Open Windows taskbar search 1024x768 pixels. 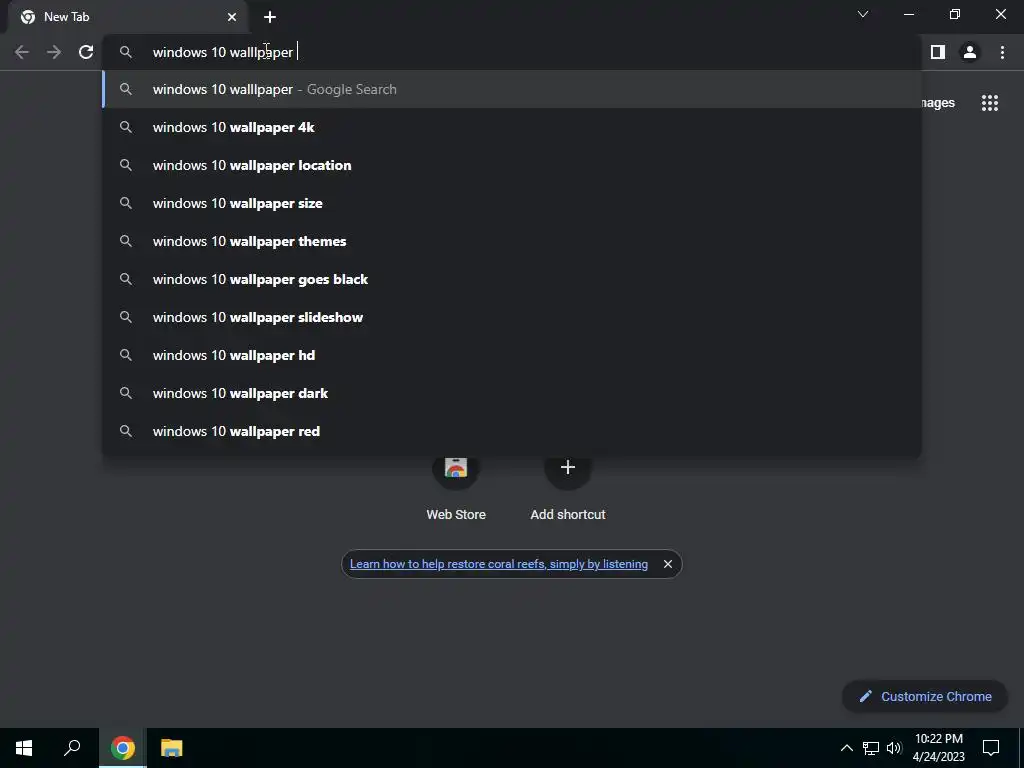(x=72, y=748)
